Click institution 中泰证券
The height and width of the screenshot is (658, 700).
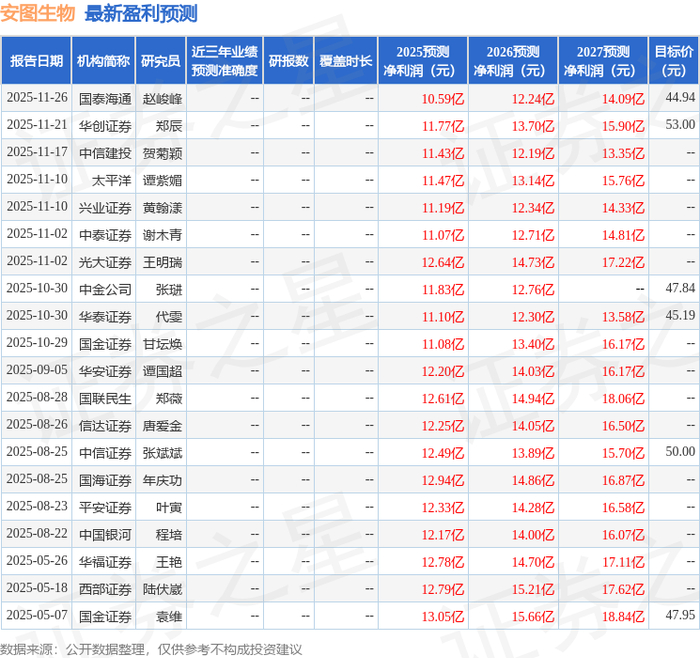(105, 235)
